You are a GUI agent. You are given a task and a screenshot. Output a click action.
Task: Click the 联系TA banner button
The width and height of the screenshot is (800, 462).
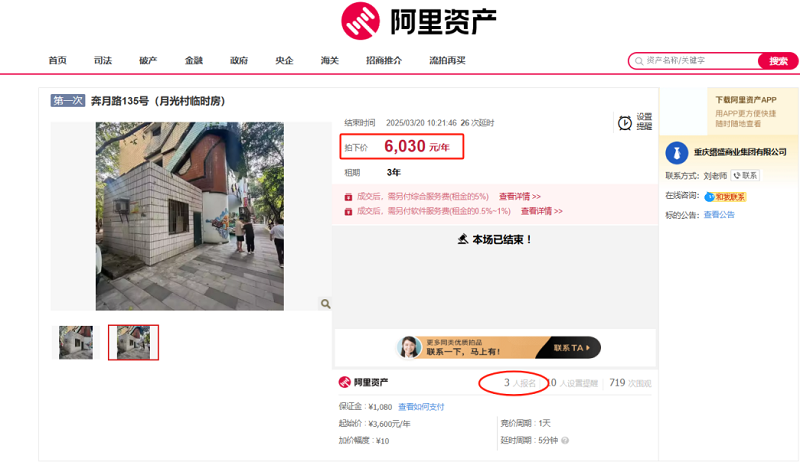[x=572, y=348]
